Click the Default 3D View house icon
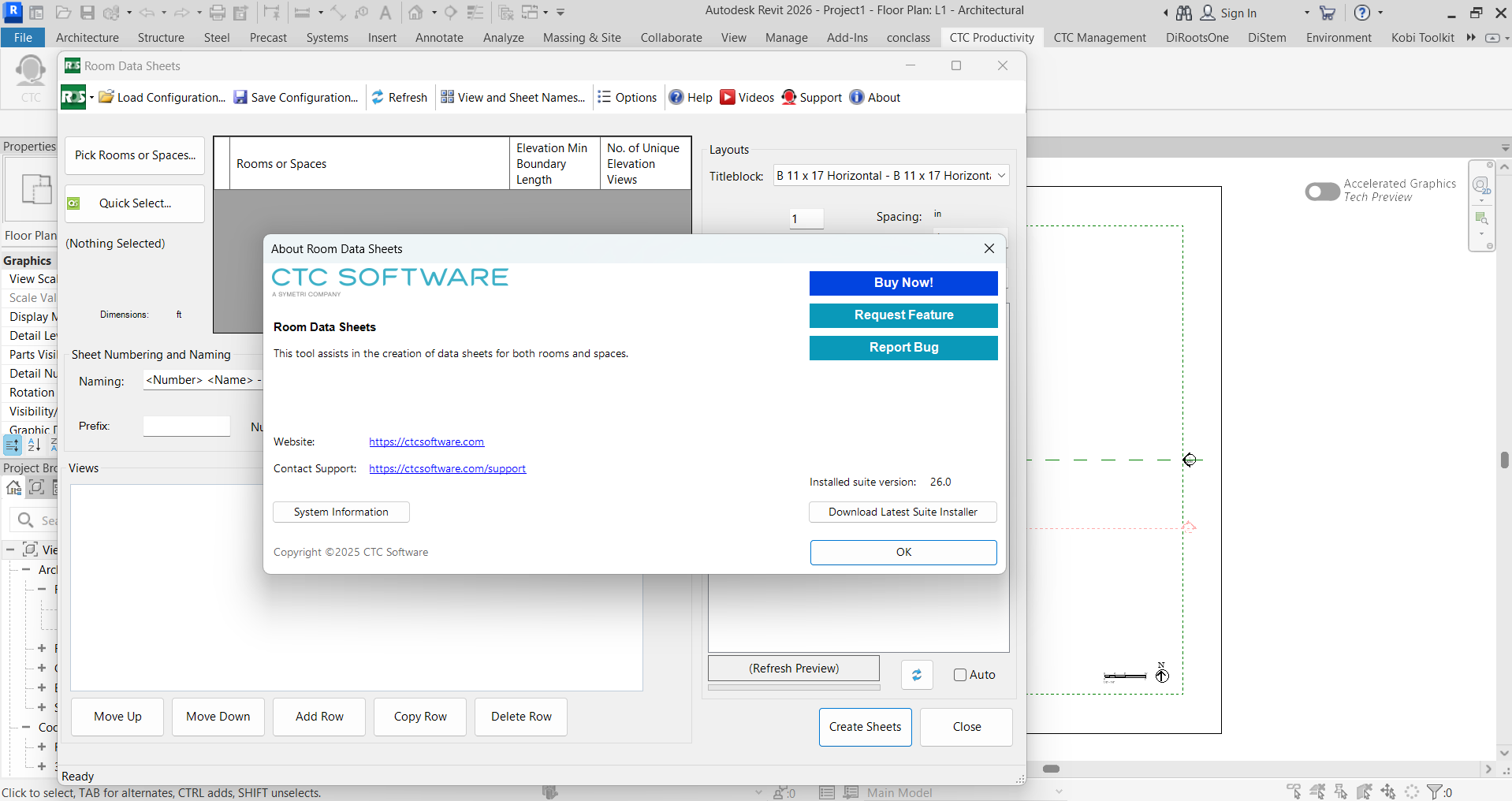This screenshot has height=801, width=1512. 415,13
